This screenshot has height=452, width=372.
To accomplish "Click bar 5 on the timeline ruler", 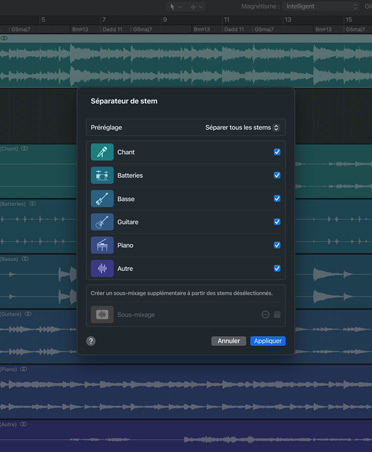I will (43, 20).
